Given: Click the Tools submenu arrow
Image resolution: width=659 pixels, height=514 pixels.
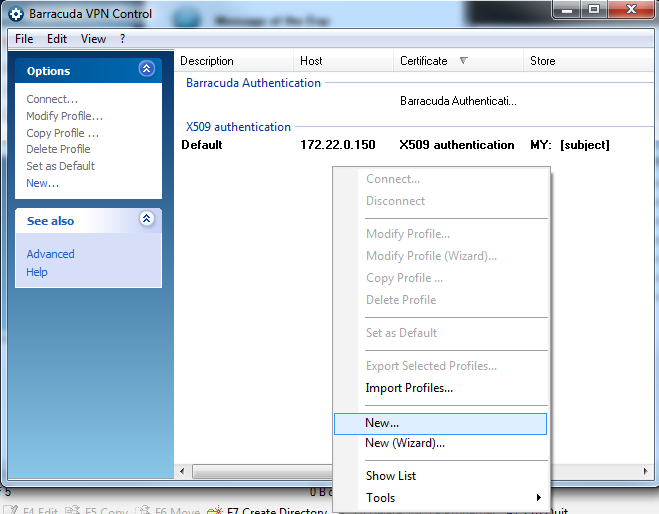Looking at the screenshot, I should 539,498.
